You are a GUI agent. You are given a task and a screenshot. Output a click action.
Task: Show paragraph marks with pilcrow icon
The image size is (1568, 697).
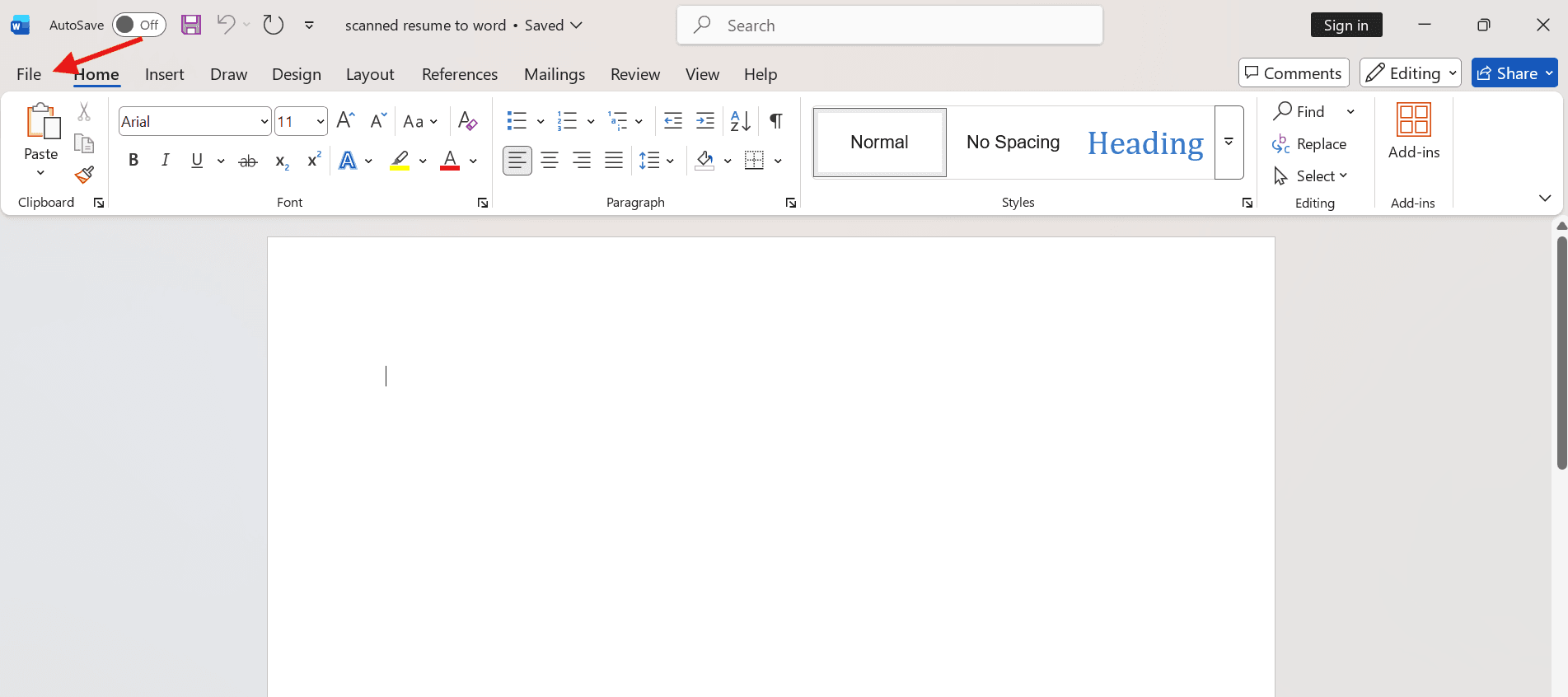(775, 121)
